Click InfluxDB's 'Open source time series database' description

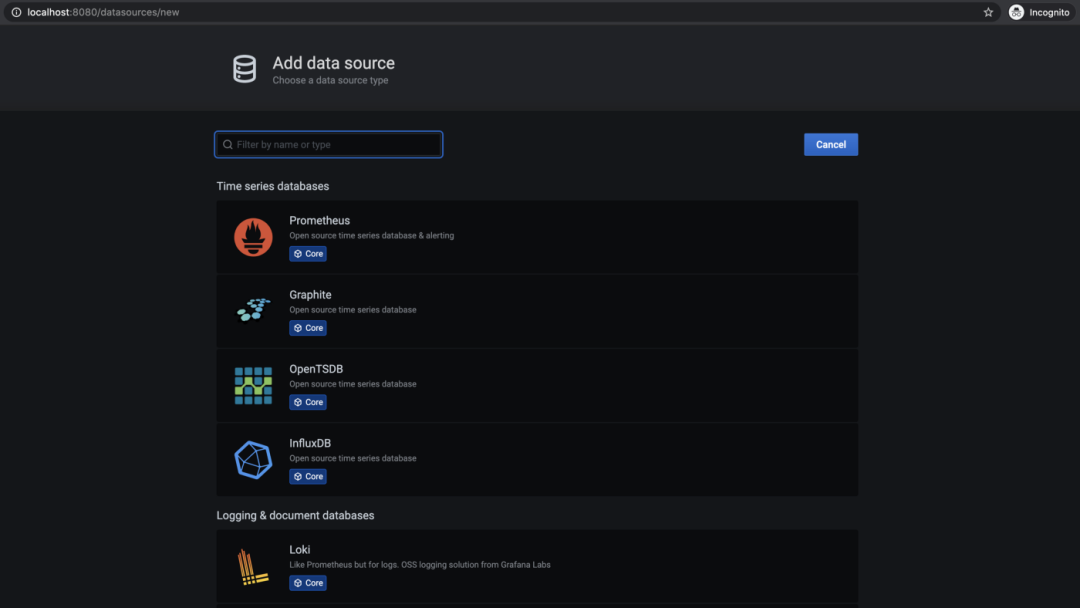(353, 459)
